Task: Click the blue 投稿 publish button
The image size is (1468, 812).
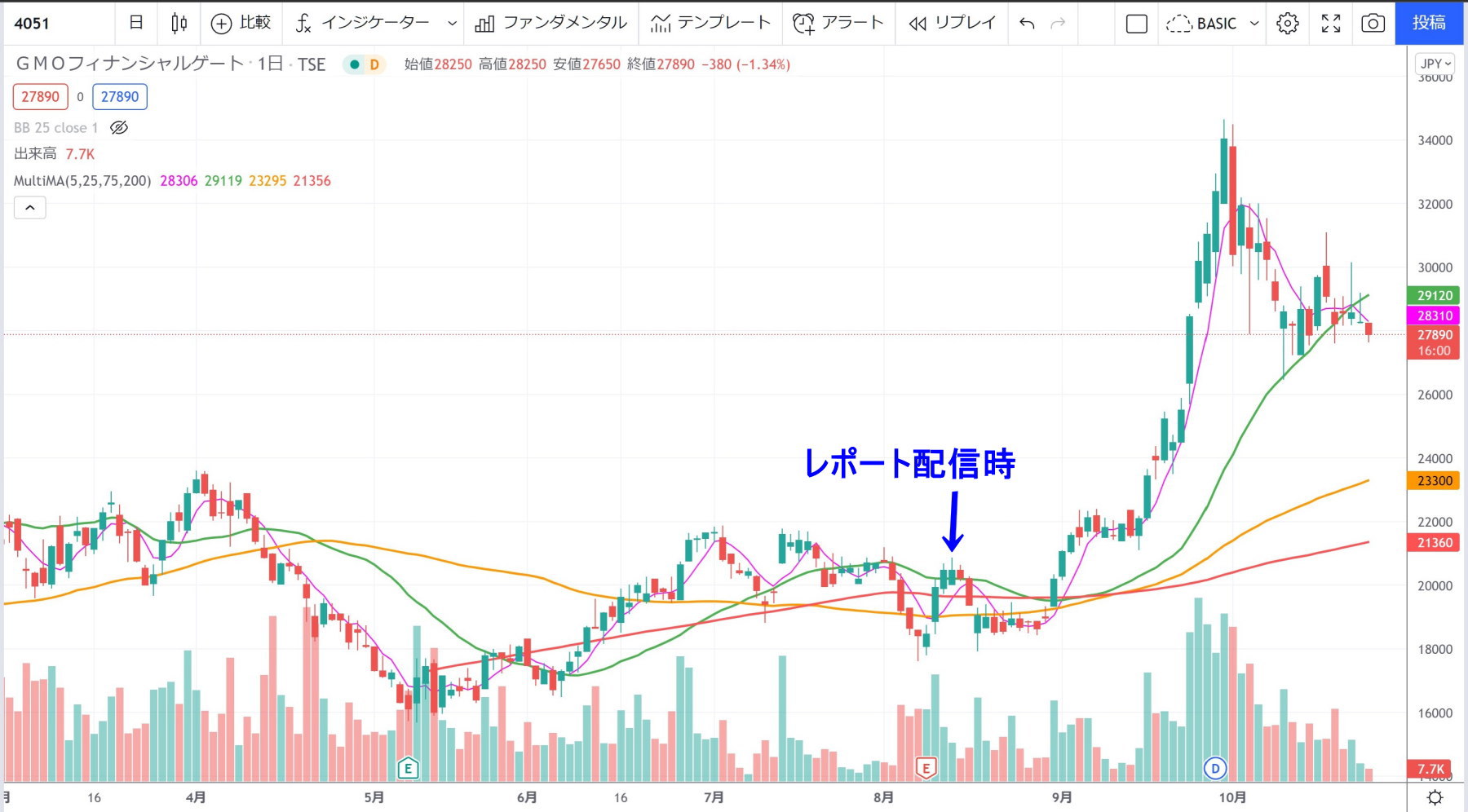Action: 1429,23
